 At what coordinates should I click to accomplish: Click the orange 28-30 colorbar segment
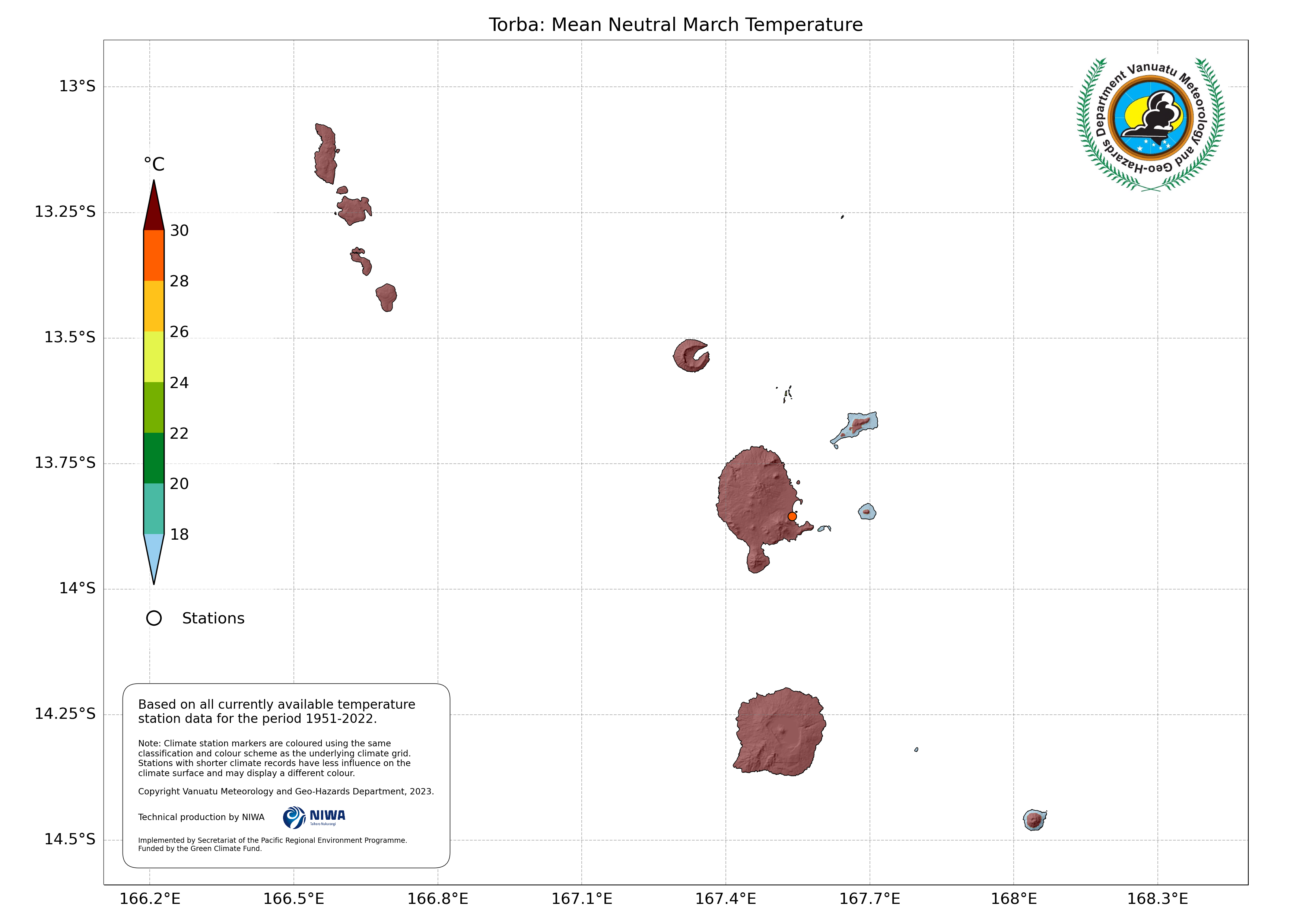pos(153,255)
